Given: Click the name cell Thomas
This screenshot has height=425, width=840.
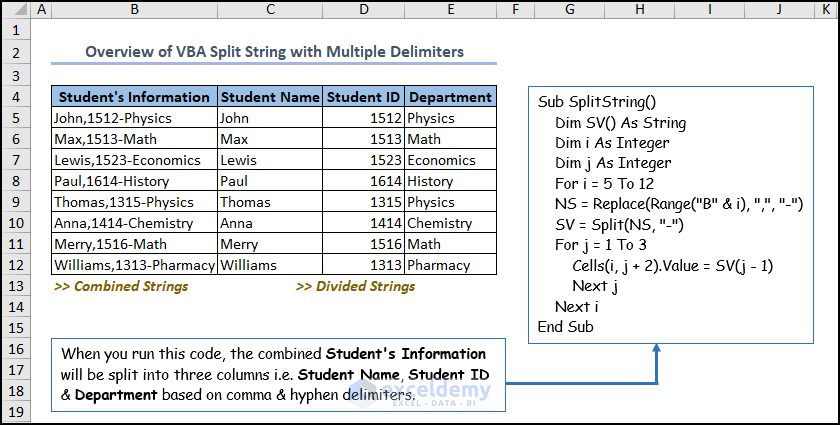Looking at the screenshot, I should 270,202.
